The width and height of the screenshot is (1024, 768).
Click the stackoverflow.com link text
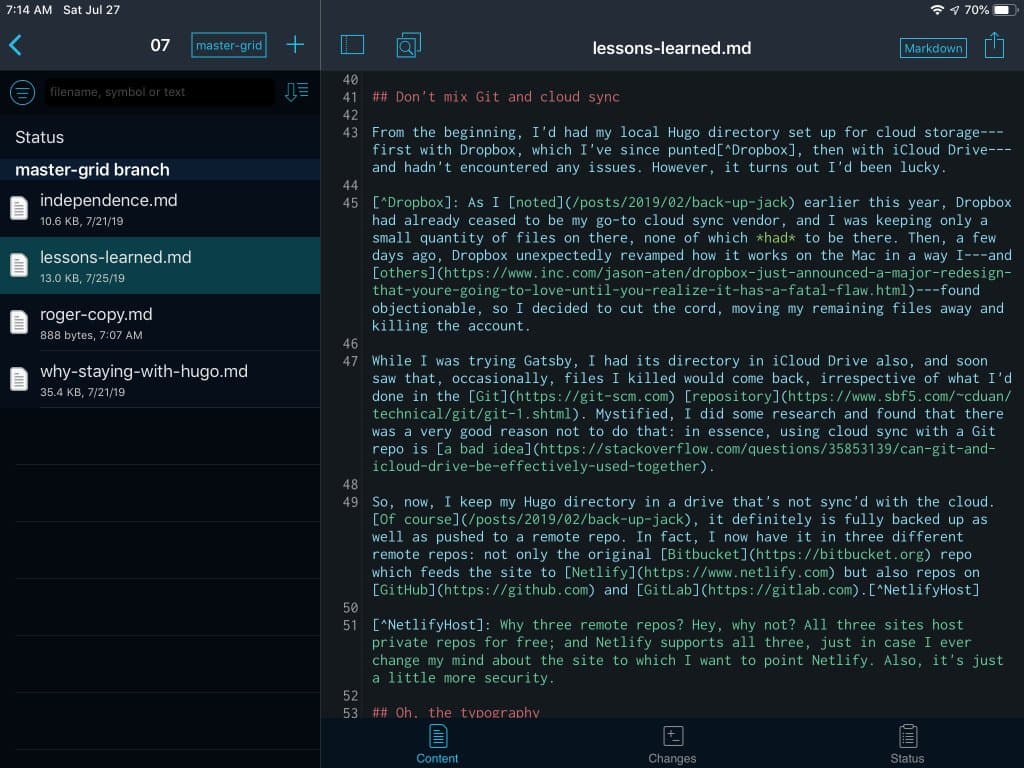pyautogui.click(x=684, y=457)
